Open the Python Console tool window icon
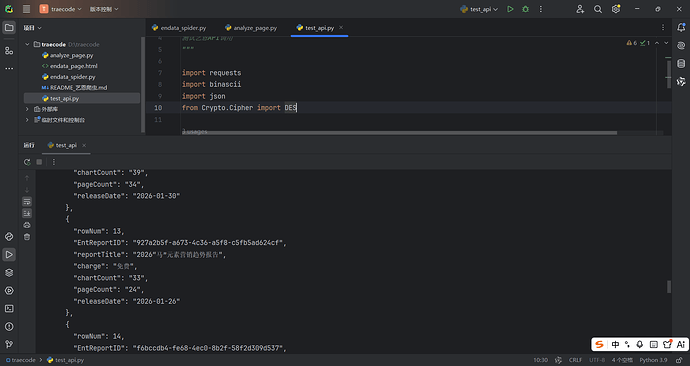The width and height of the screenshot is (690, 366). click(x=9, y=237)
